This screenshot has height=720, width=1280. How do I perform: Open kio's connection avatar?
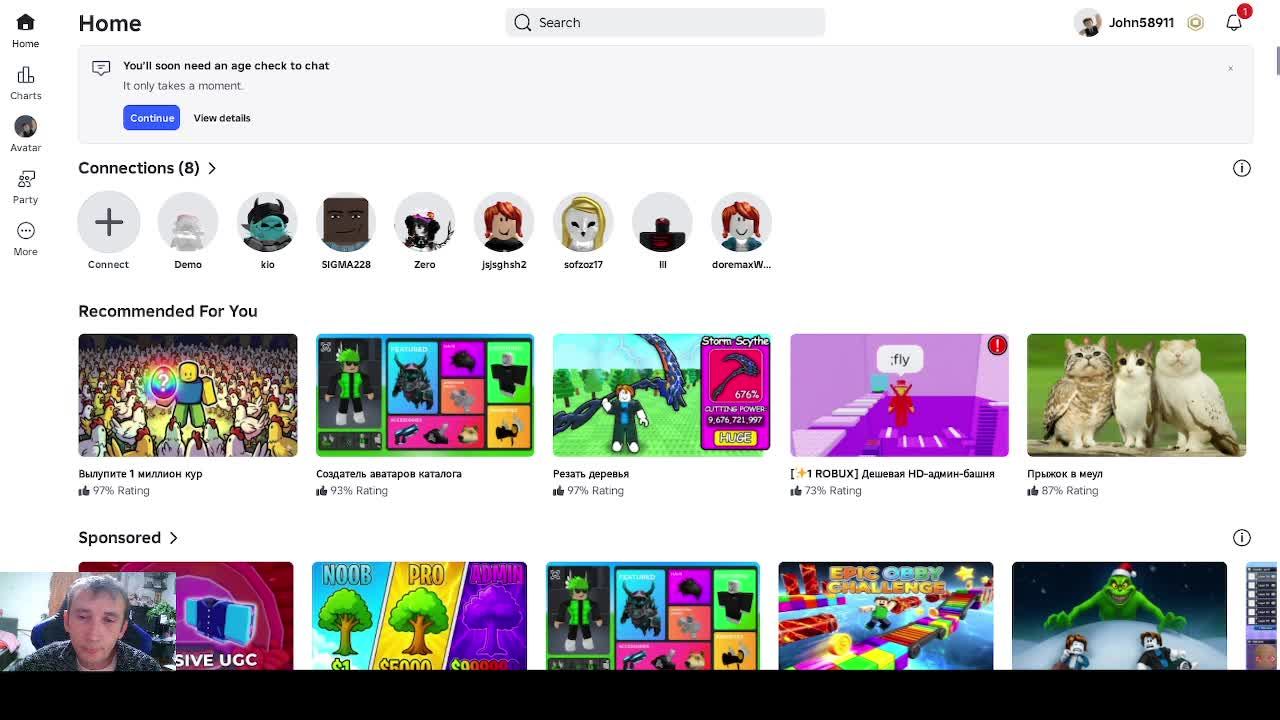pos(267,222)
